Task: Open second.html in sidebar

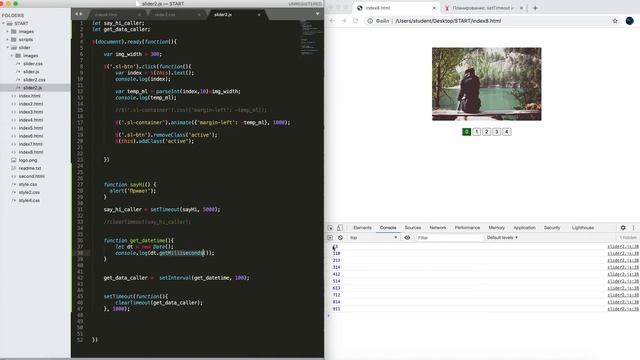Action: 31,176
